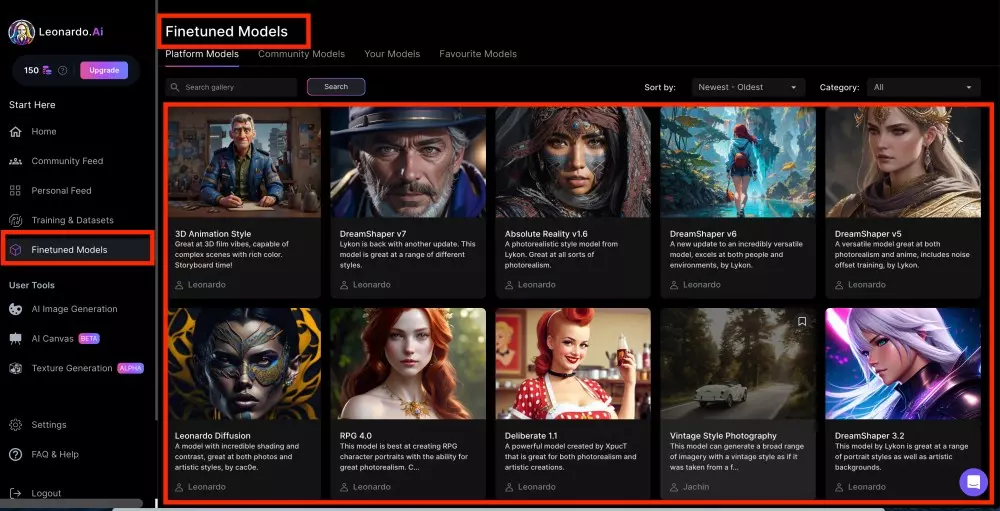1000x511 pixels.
Task: Open the DreamShaper v6 model image
Action: point(739,162)
